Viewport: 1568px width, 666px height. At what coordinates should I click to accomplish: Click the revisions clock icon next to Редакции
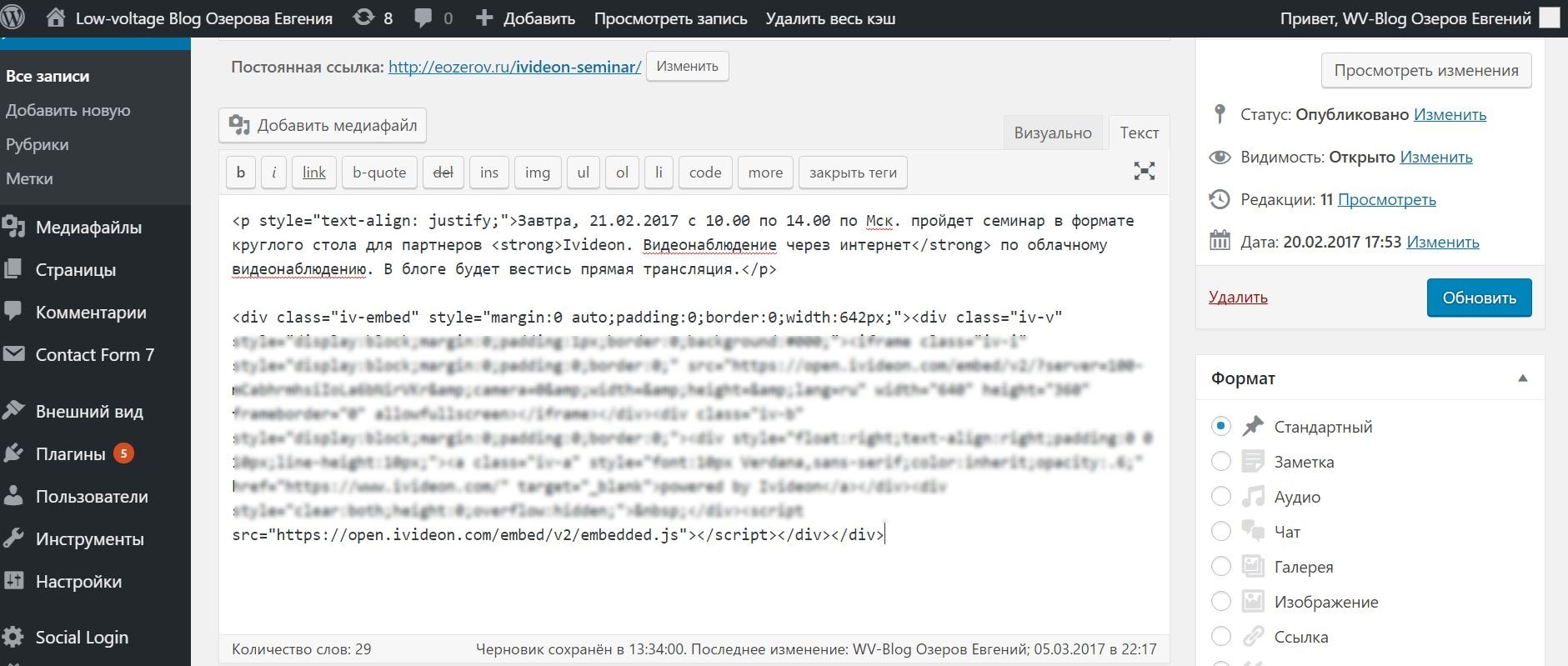pos(1220,199)
